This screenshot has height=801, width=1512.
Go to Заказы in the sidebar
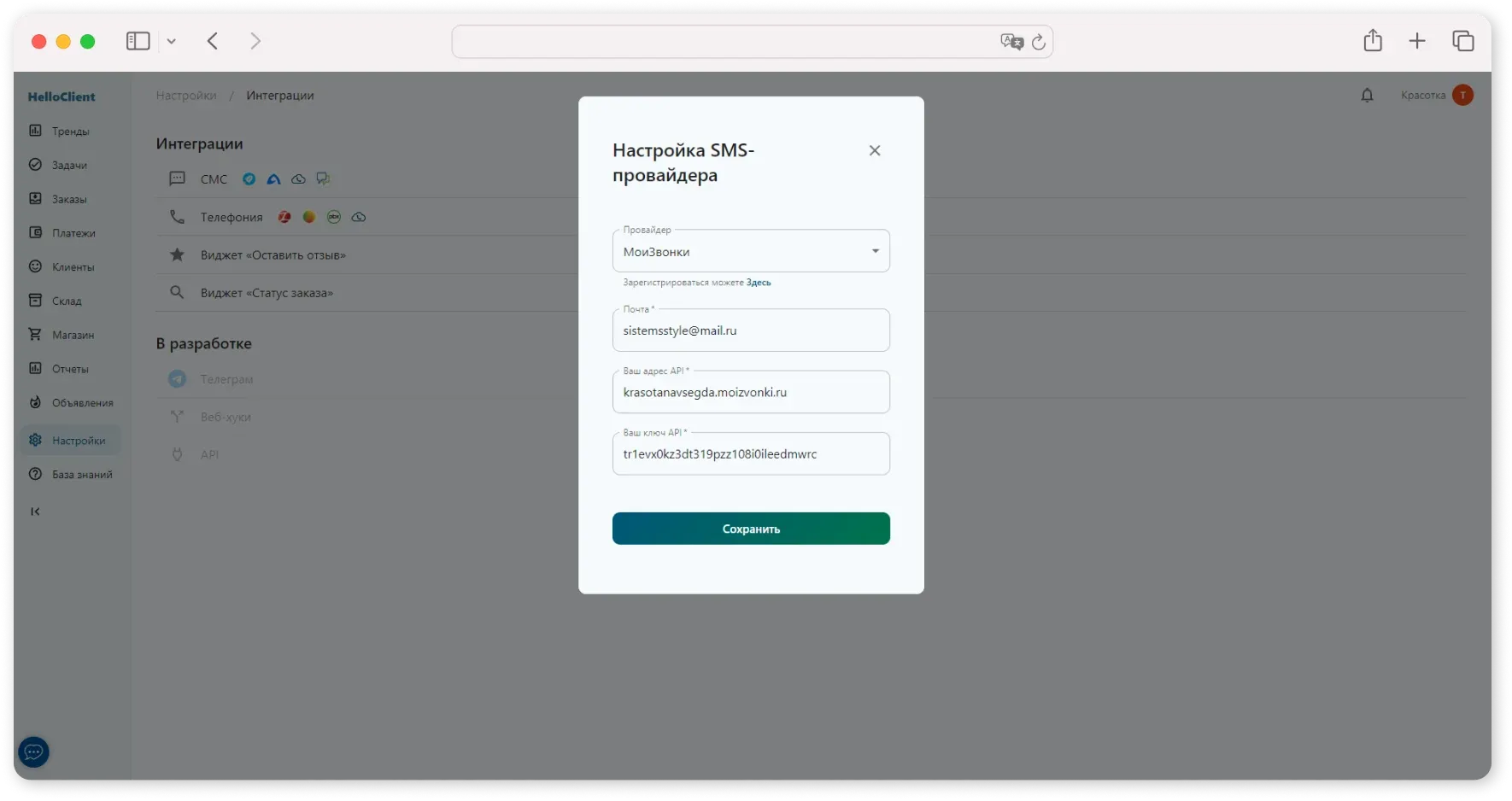(x=69, y=199)
